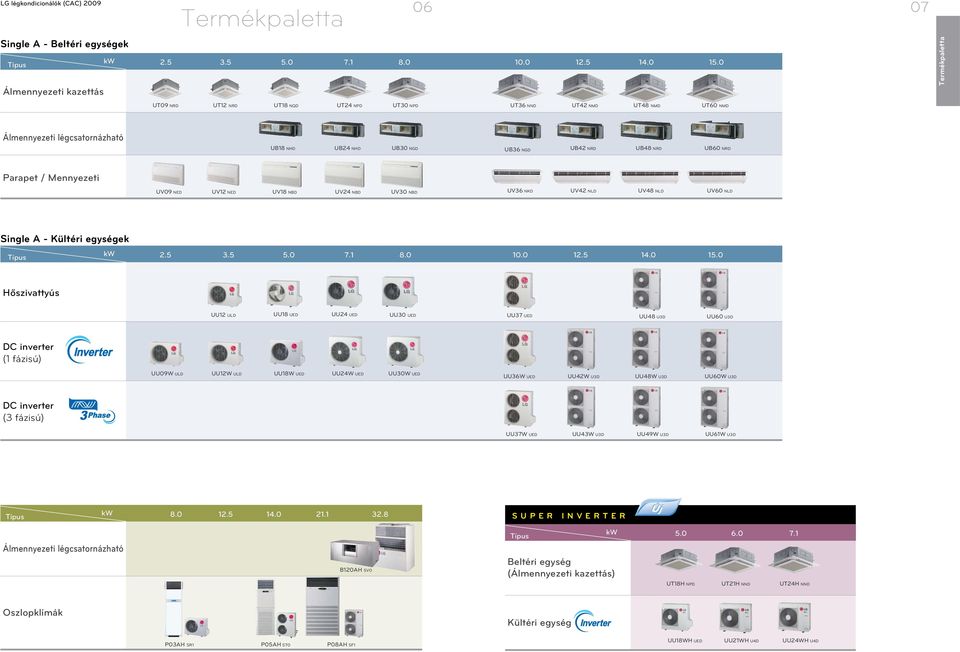Click the Inverter logo next to Kültéri egység
This screenshot has height=652, width=960.
click(593, 622)
